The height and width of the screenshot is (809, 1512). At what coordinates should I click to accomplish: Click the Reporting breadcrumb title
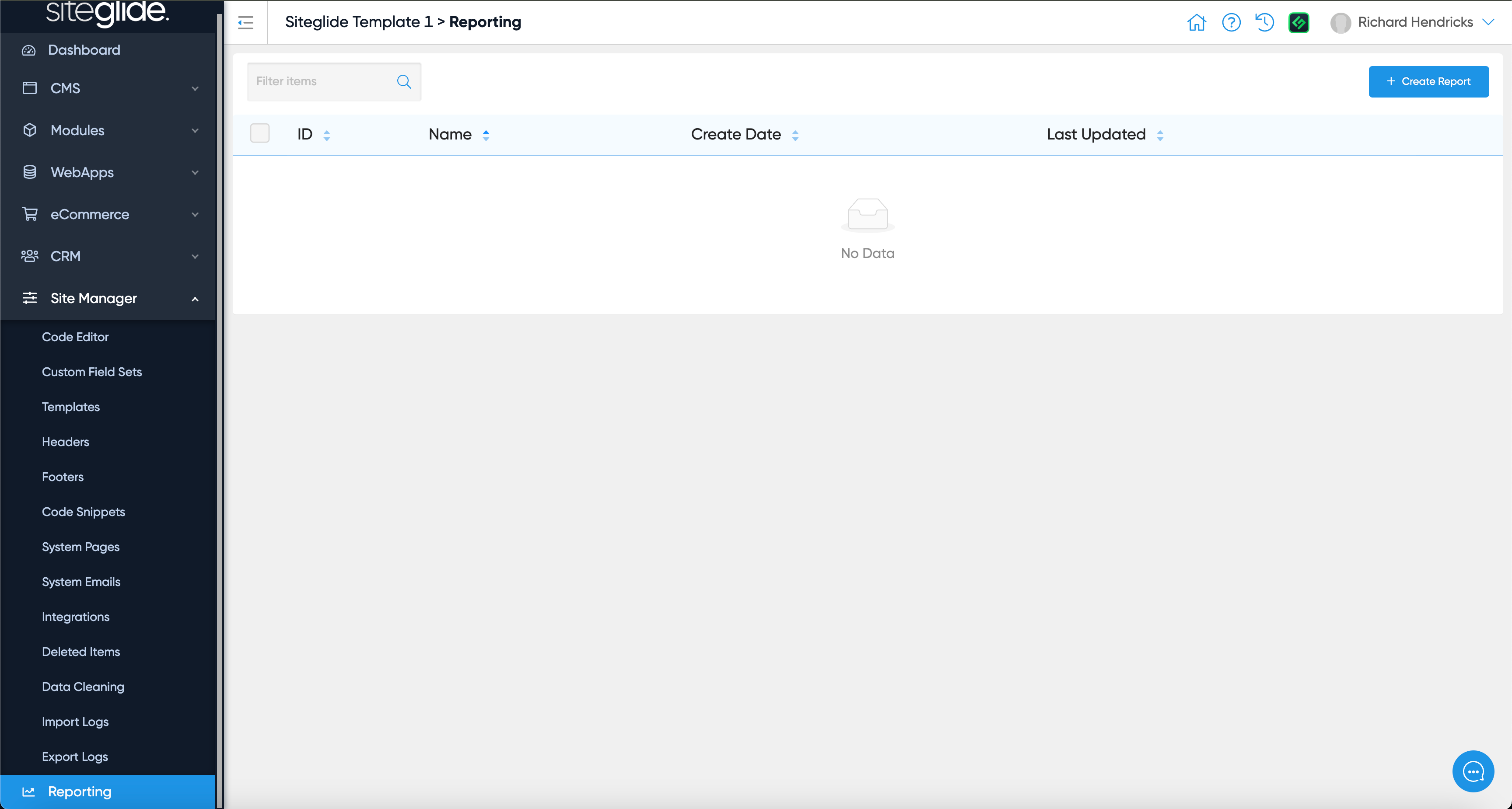pos(485,22)
